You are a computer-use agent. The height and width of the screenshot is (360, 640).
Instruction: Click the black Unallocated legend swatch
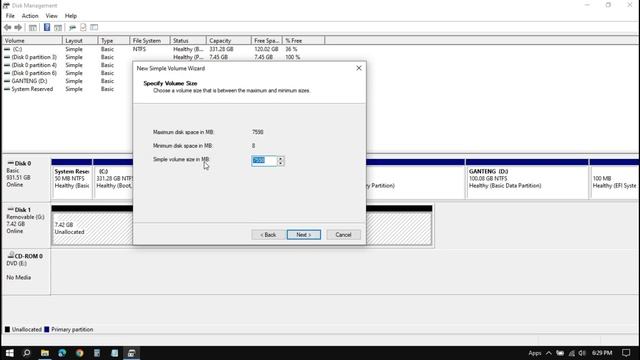(x=7, y=329)
